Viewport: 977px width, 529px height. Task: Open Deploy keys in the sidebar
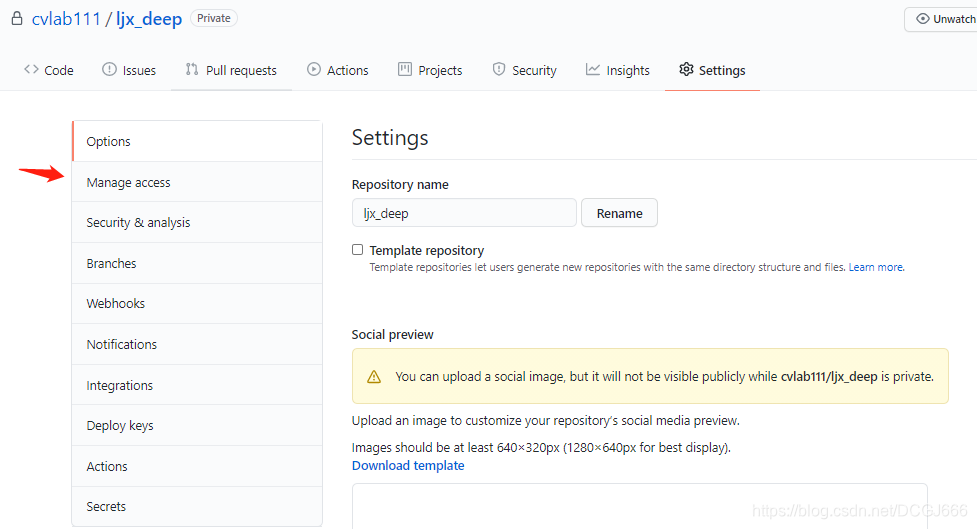pyautogui.click(x=120, y=426)
